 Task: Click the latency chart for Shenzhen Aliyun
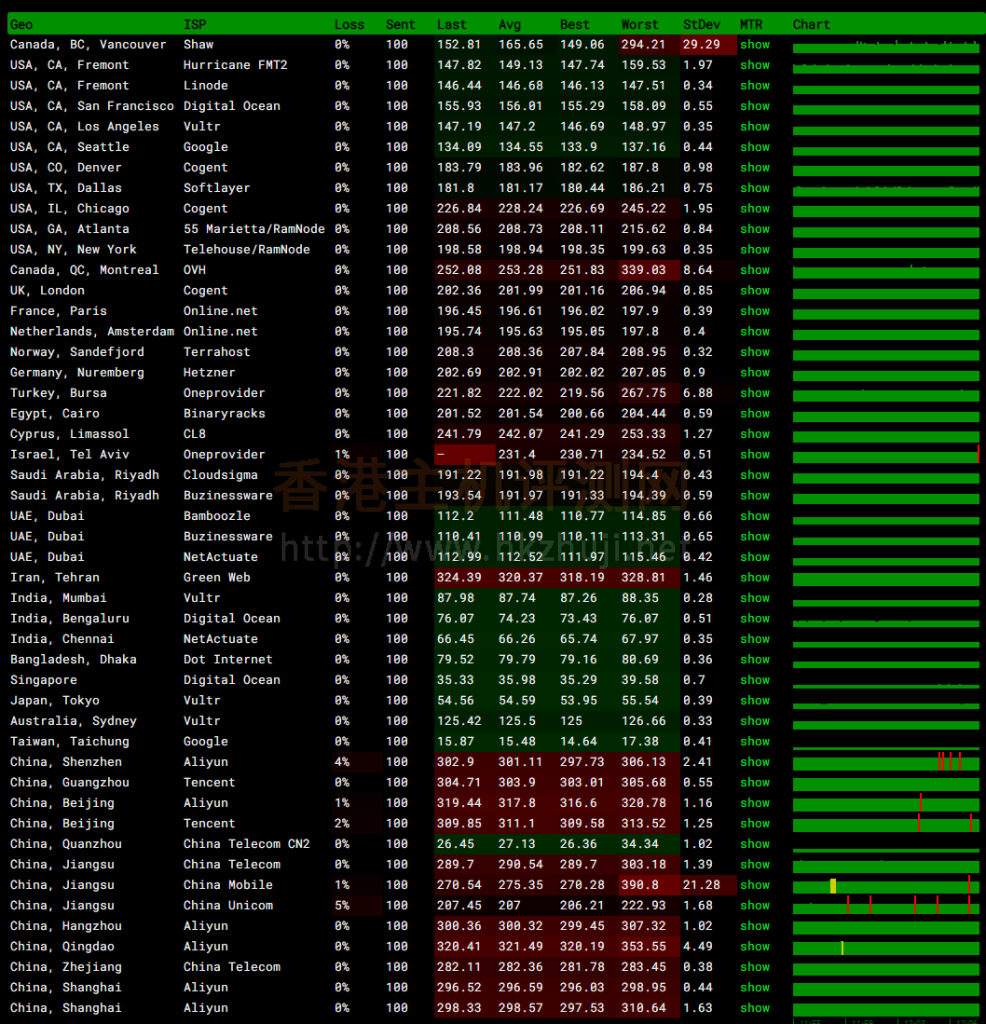tap(886, 762)
